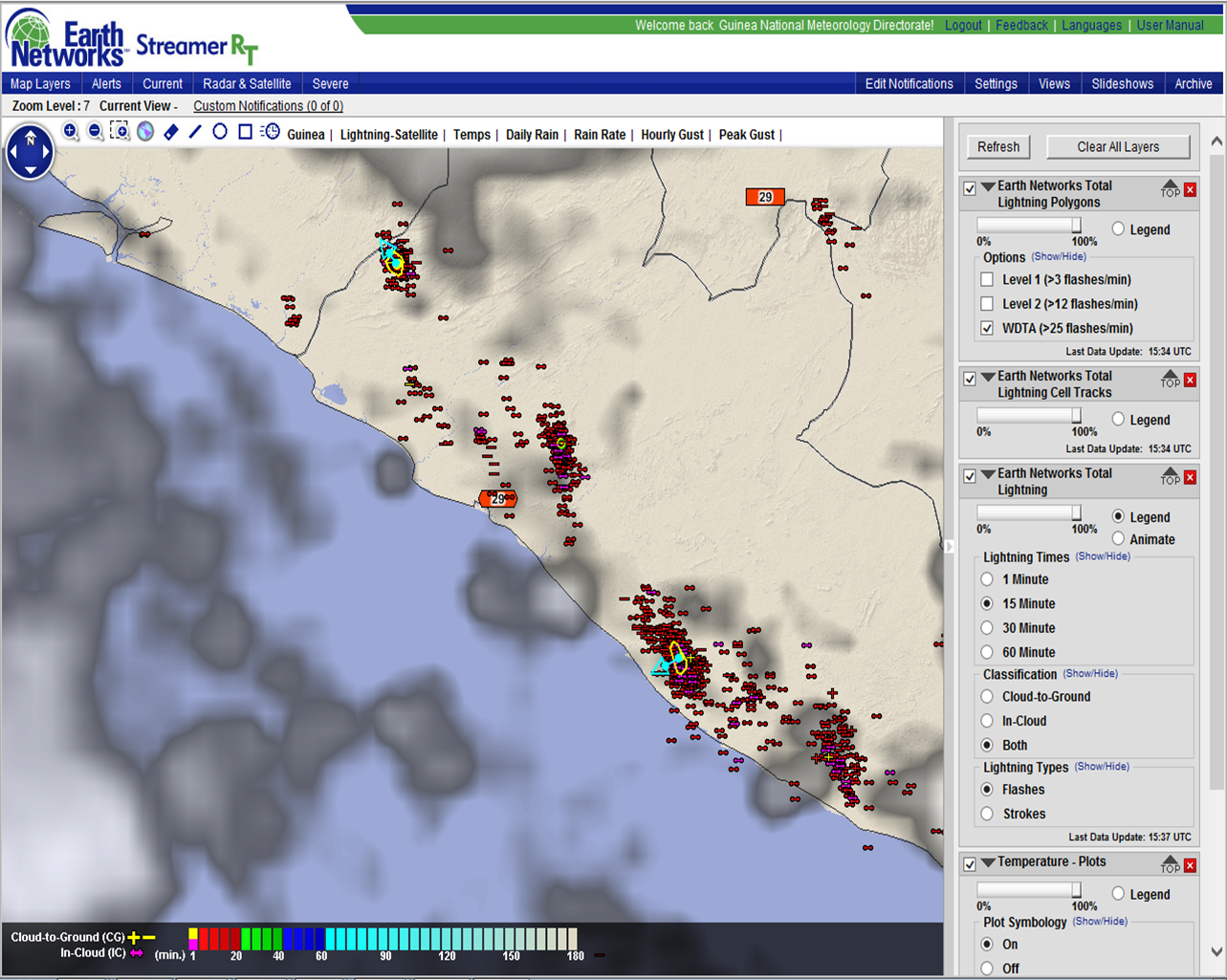Uncheck WDTA (>25 flashes/min) checkbox
Screen dimensions: 1227x980
(x=987, y=328)
